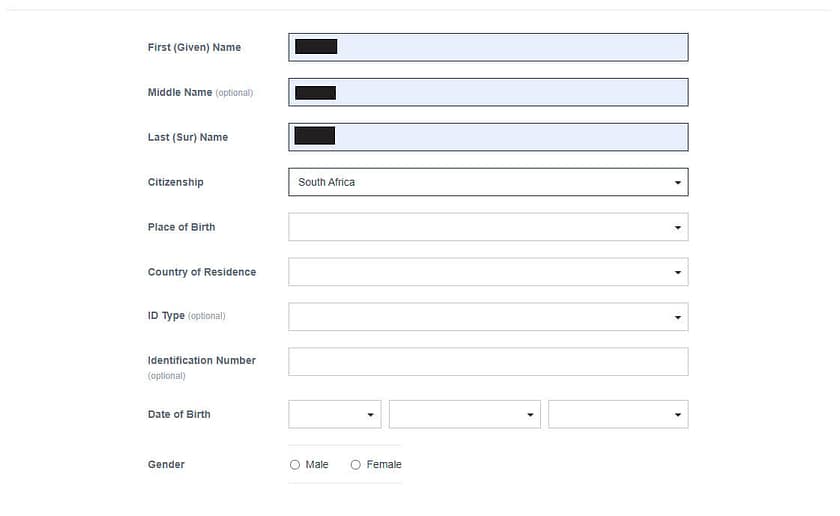Click the Identification Number input box
Viewport: 840px width, 516px height.
[x=487, y=362]
